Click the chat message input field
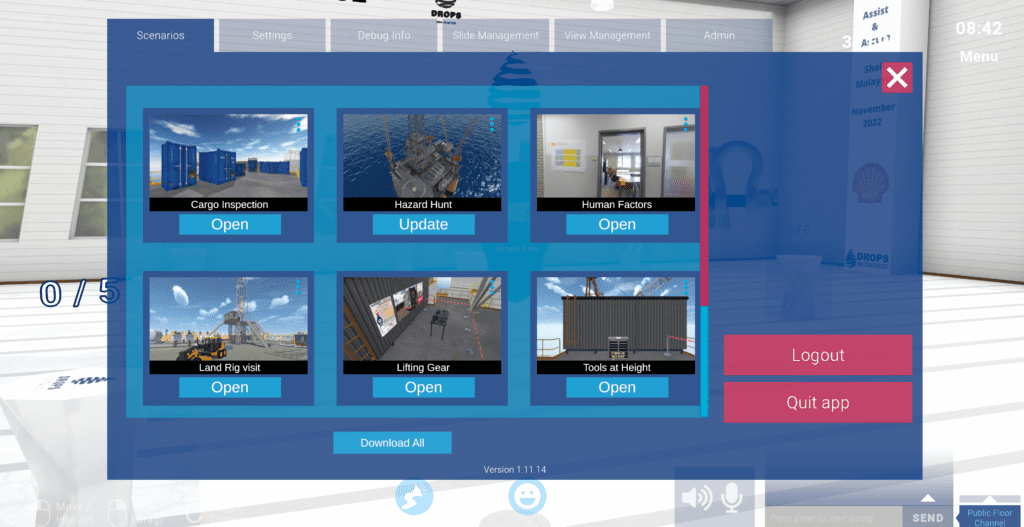This screenshot has width=1024, height=527. 834,517
